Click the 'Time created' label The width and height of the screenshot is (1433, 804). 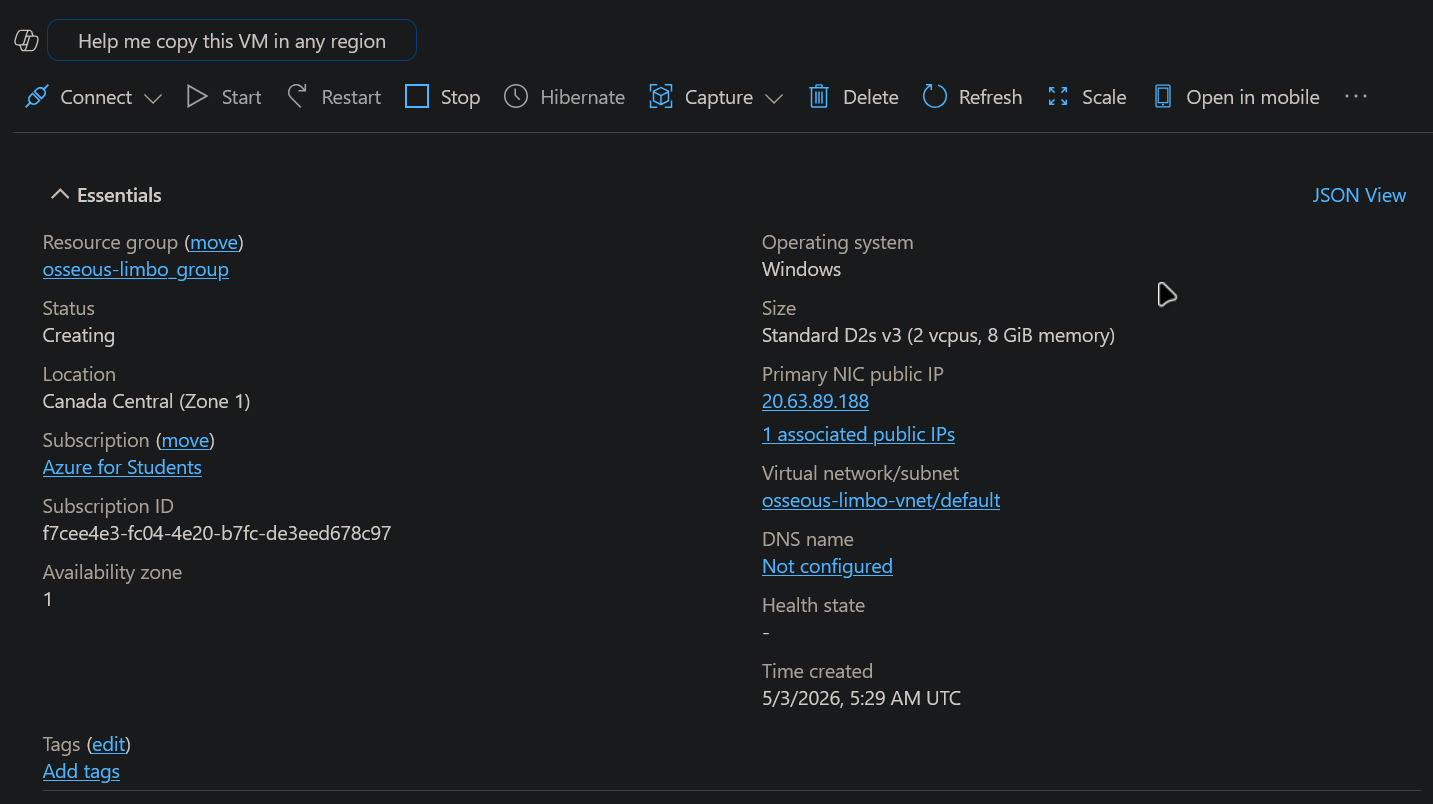point(817,671)
